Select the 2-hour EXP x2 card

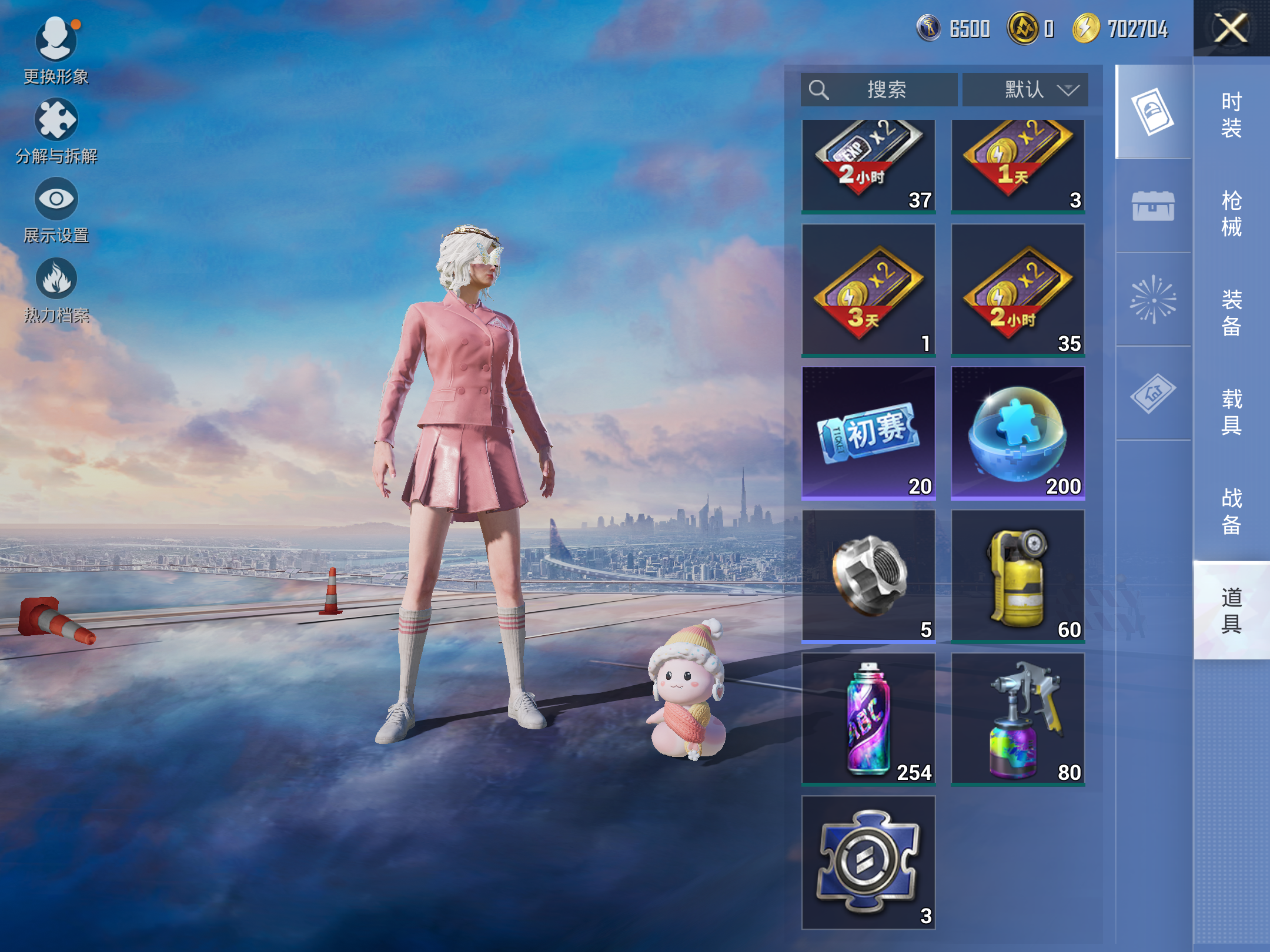(x=868, y=165)
